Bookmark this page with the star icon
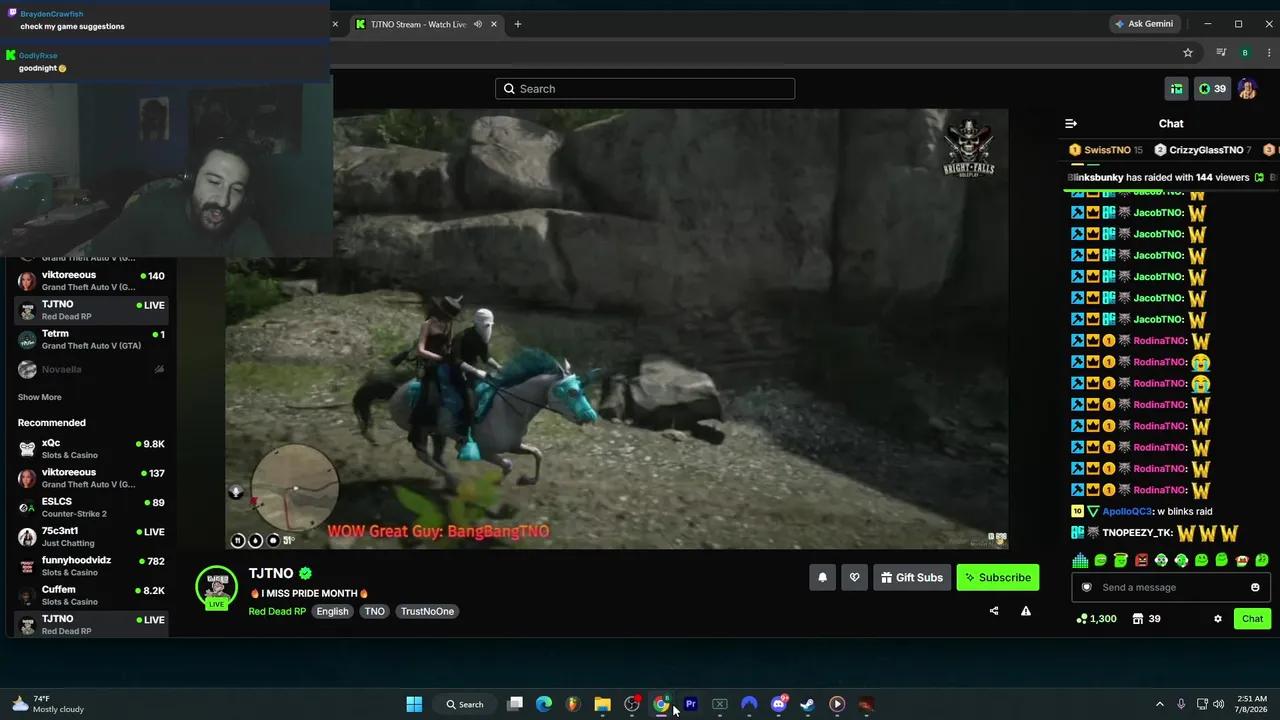 click(x=1188, y=53)
